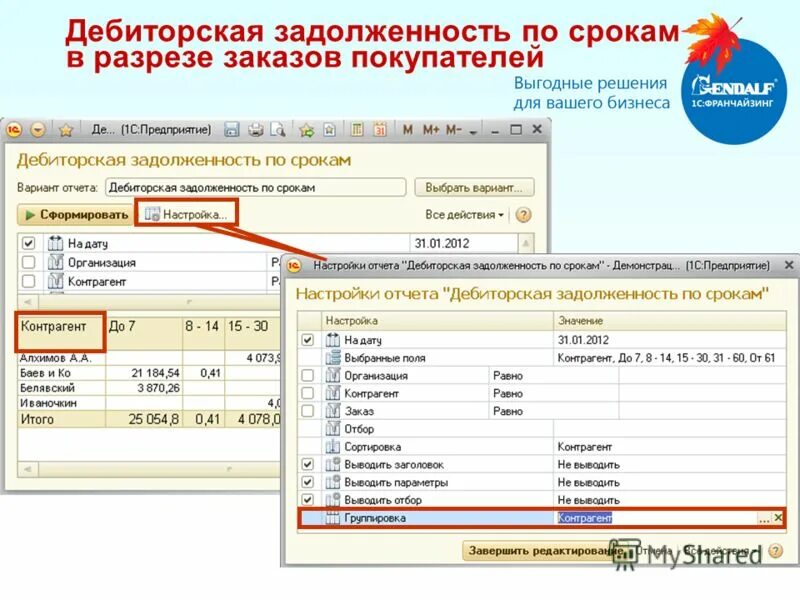The width and height of the screenshot is (800, 600).
Task: Click the Организация filter icon in the report window
Action: click(55, 262)
